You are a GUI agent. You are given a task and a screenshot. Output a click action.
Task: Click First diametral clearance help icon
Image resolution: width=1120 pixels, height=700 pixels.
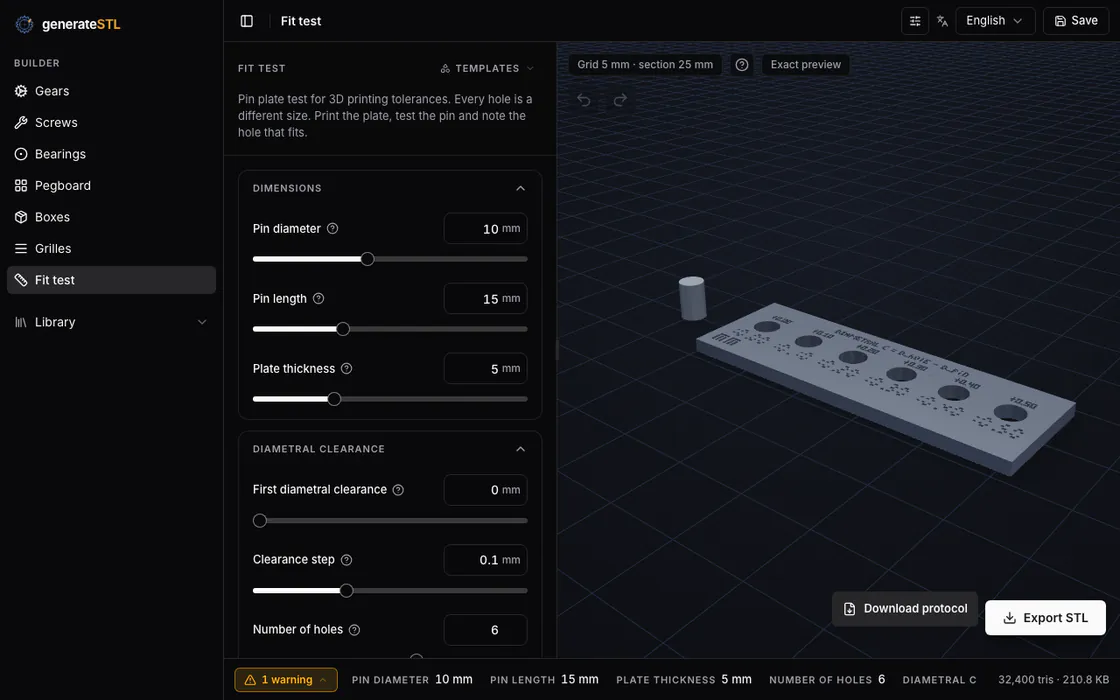398,490
